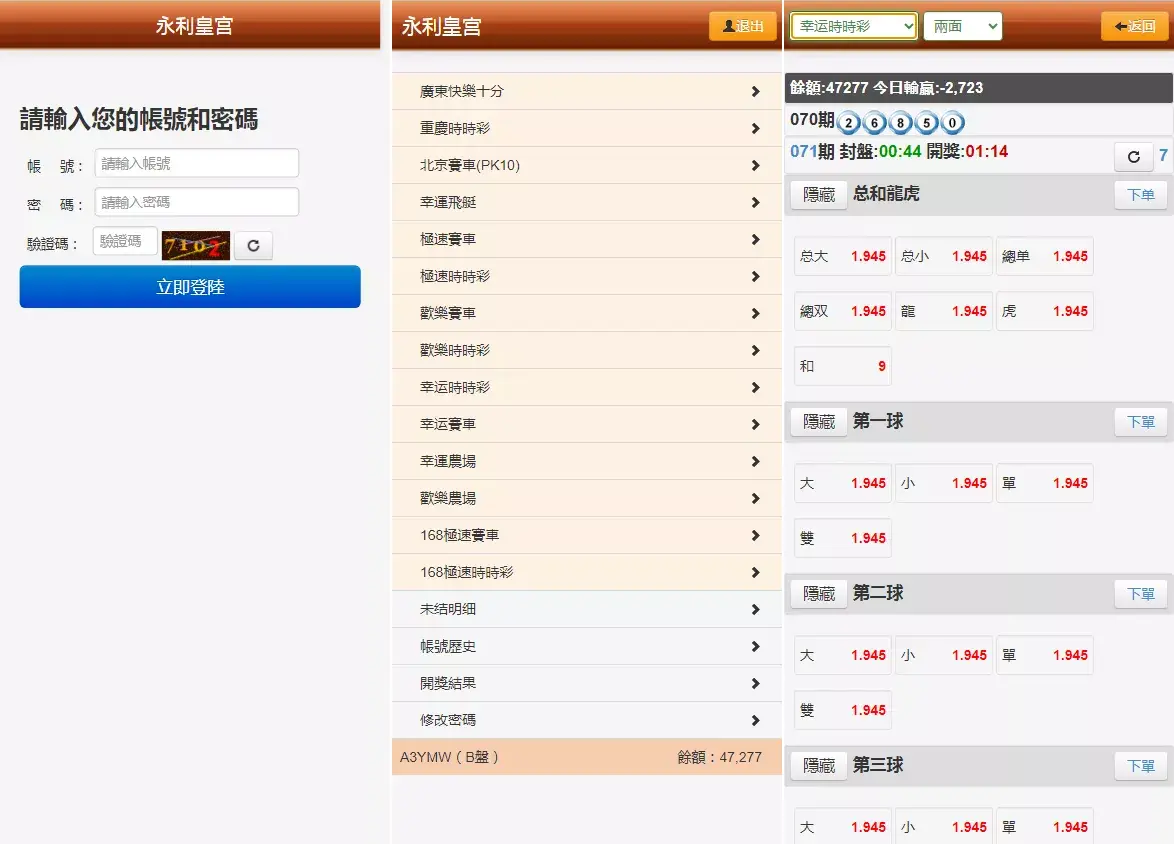
Task: Click the 帳號 account input field
Action: tap(197, 163)
